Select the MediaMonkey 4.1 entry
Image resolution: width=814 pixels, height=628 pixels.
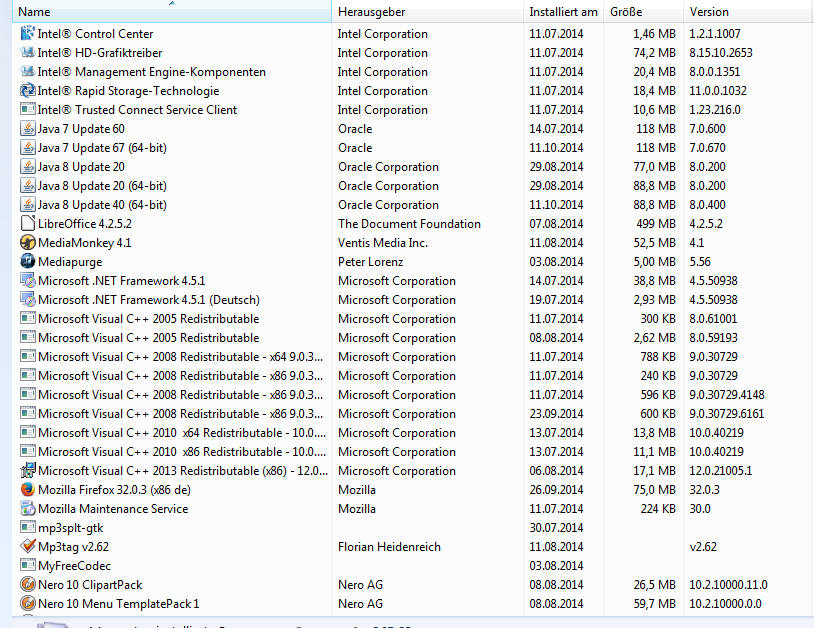coord(85,243)
